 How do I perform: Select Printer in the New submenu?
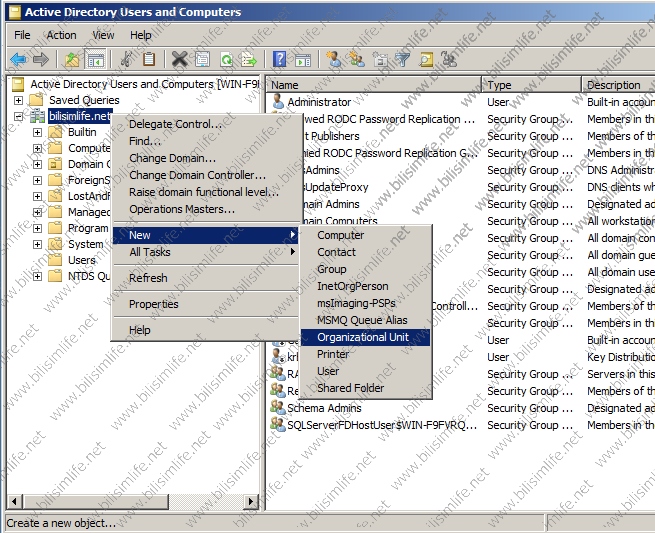(x=365, y=354)
